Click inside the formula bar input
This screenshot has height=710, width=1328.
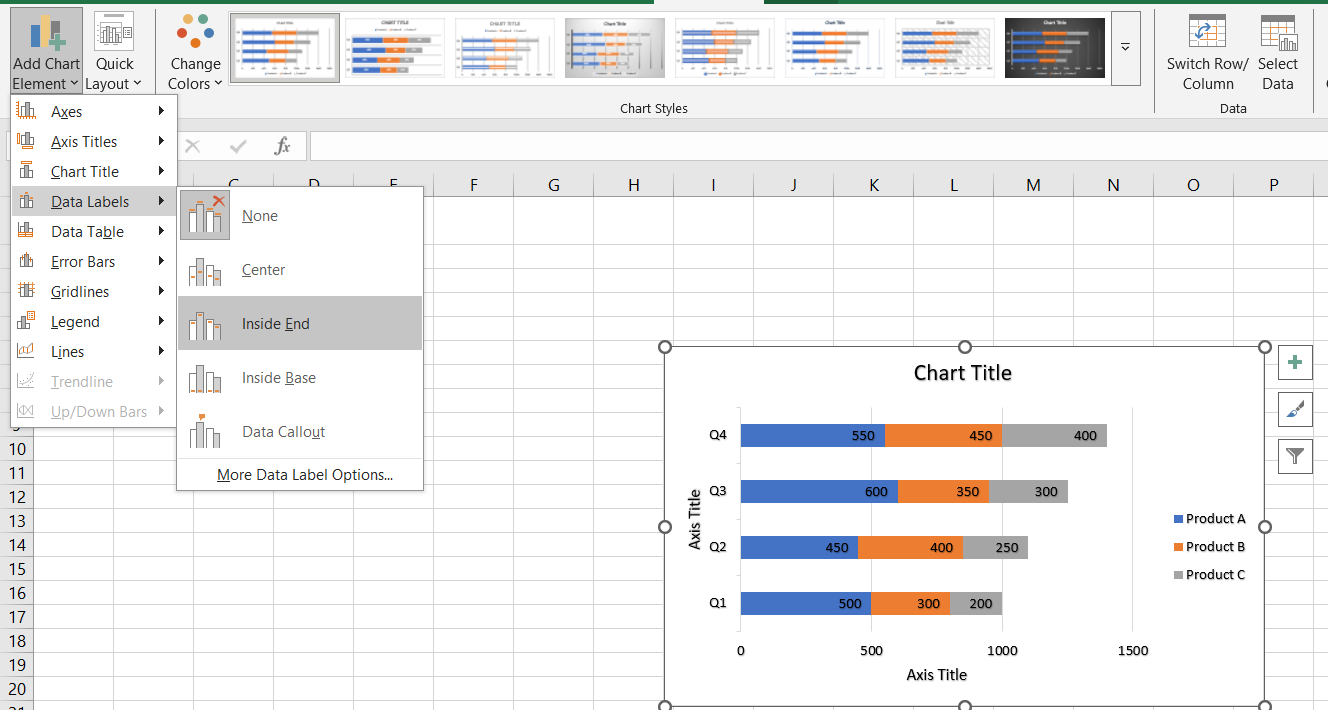point(800,146)
